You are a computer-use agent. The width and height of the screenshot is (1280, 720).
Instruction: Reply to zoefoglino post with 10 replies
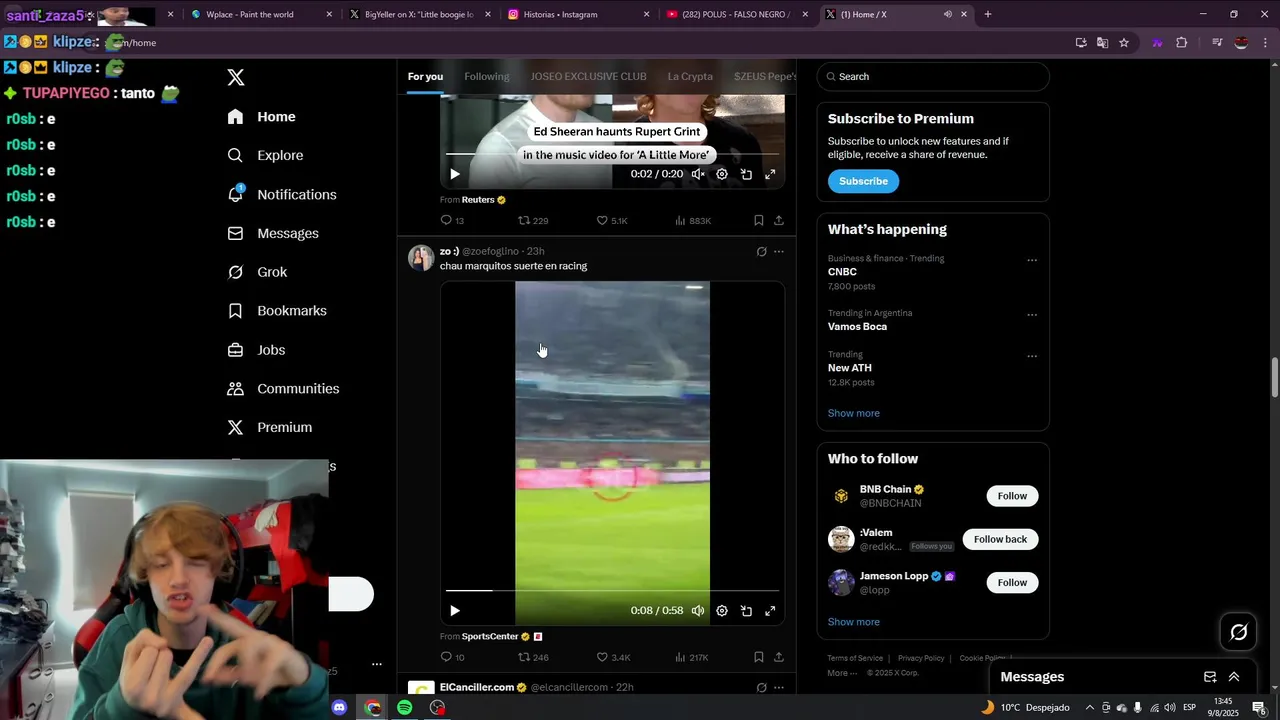click(x=452, y=657)
